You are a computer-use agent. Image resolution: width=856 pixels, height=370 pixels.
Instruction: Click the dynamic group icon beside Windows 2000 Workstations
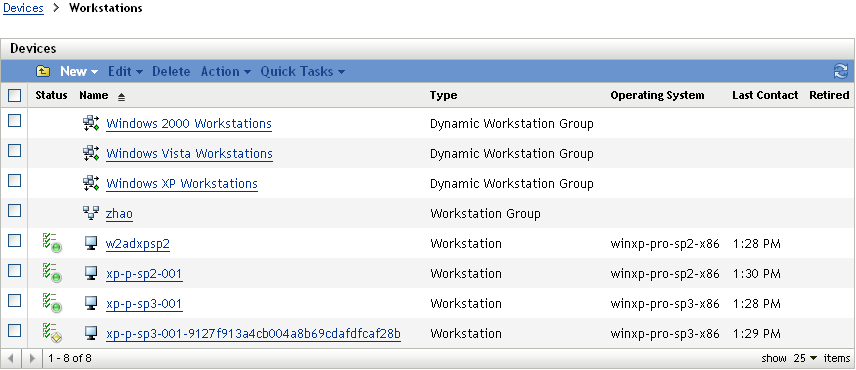click(x=91, y=123)
